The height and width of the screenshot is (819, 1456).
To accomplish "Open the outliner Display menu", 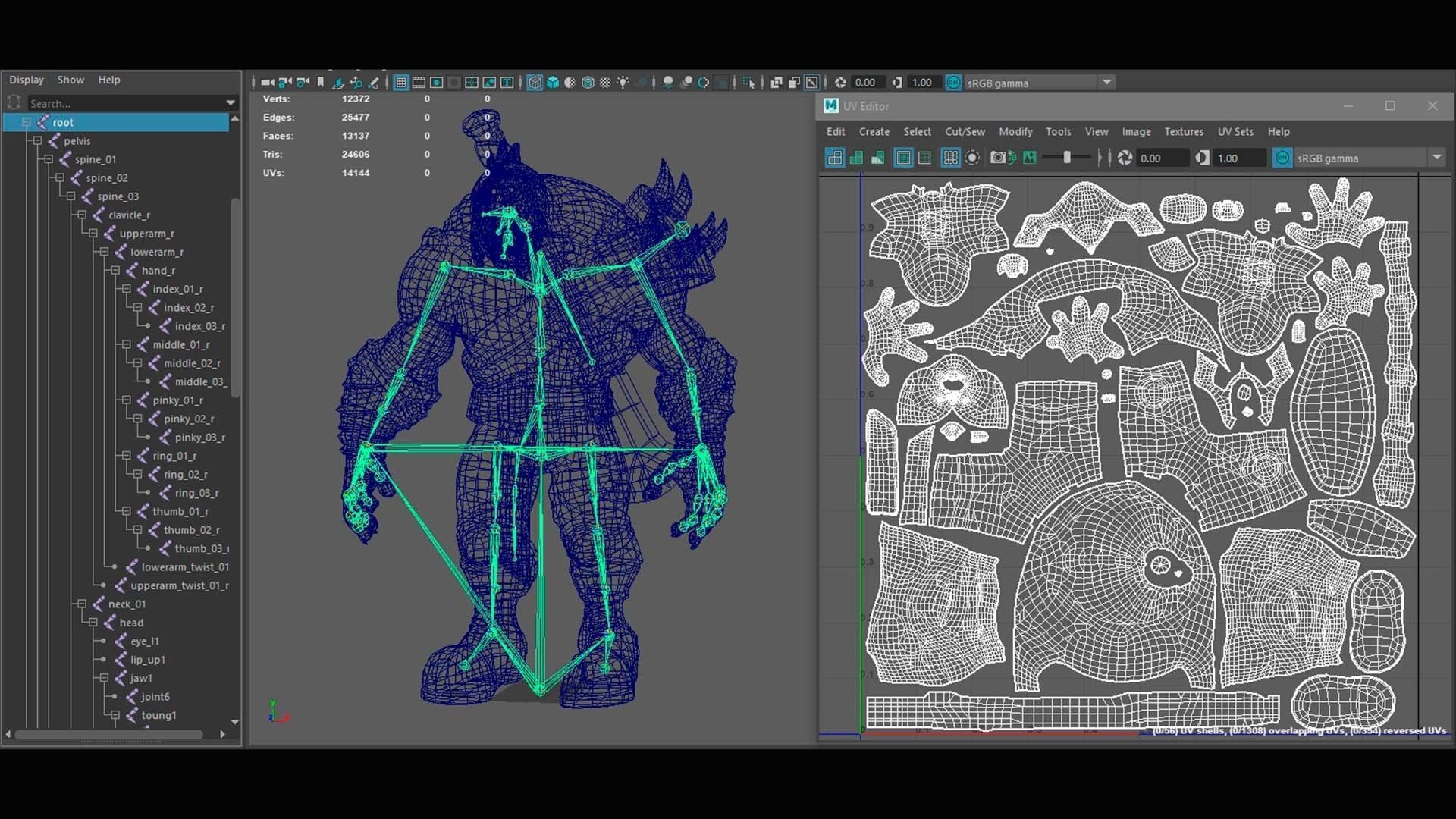I will tap(27, 80).
